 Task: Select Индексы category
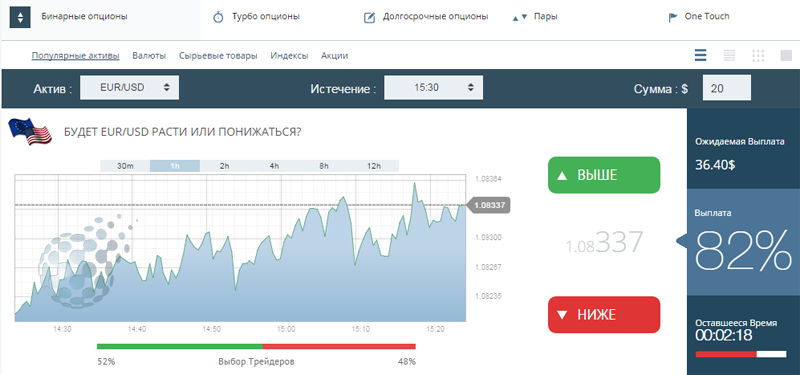click(x=289, y=56)
